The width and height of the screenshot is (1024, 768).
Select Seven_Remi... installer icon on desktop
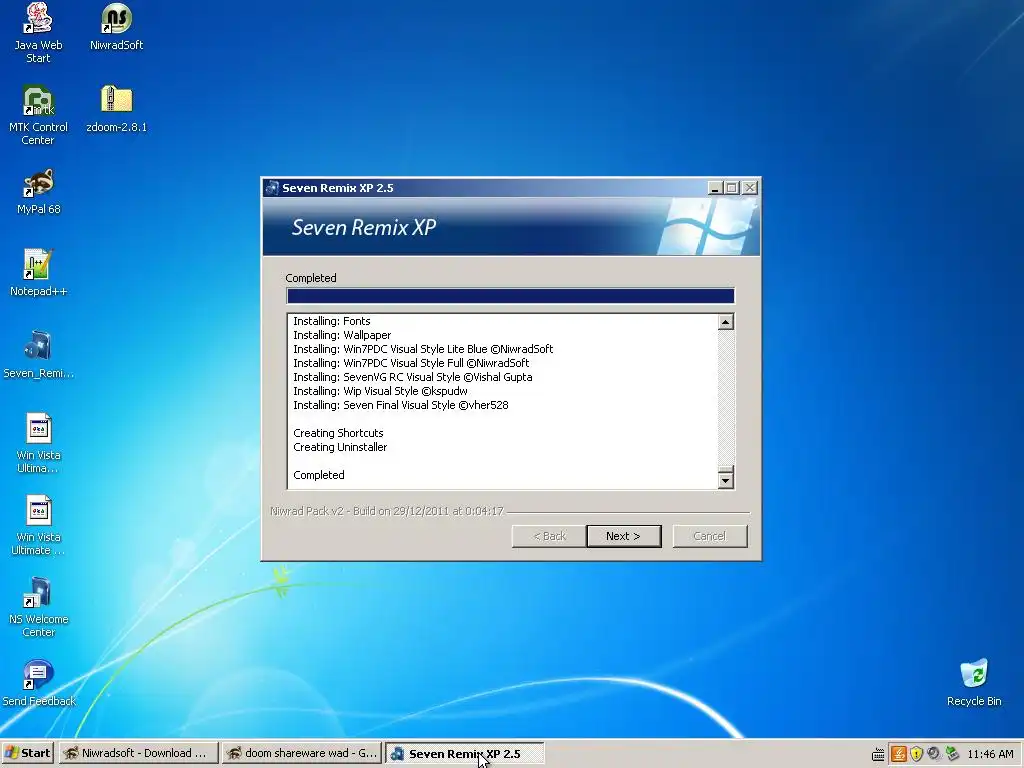[39, 355]
